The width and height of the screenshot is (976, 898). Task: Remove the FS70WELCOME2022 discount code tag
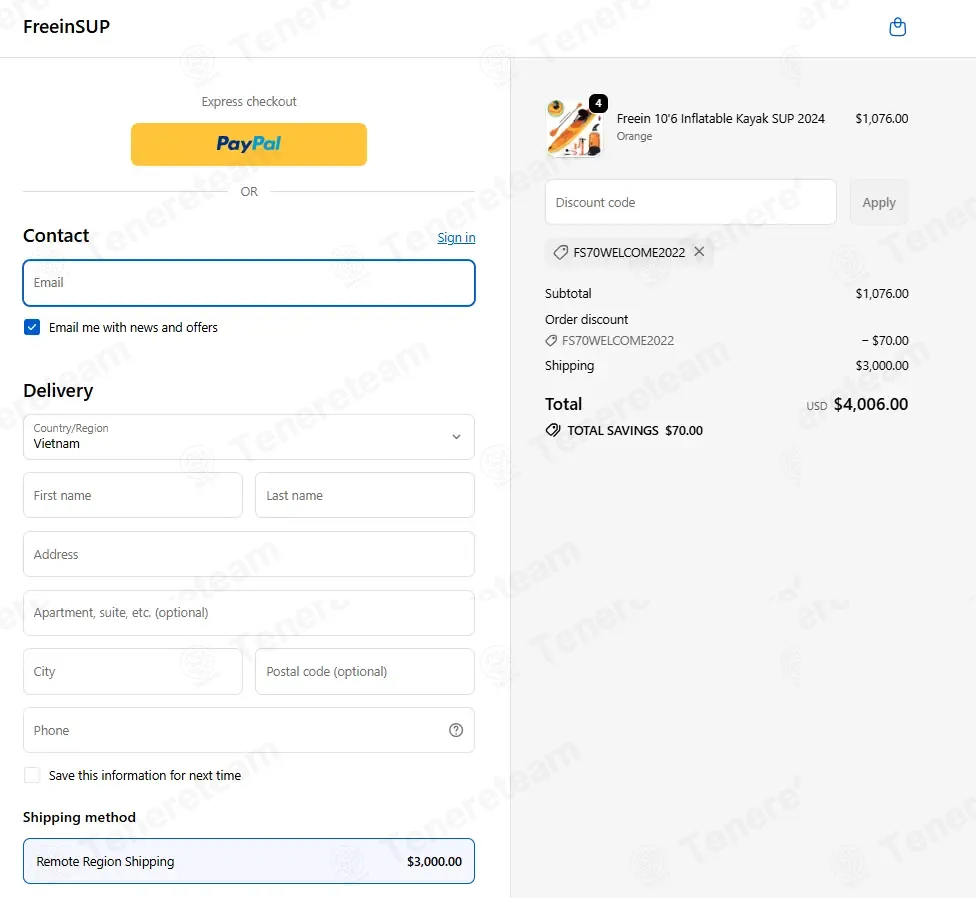point(699,251)
